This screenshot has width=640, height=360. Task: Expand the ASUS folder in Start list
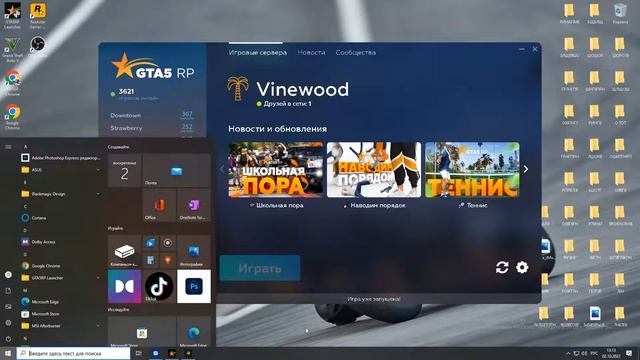[x=60, y=169]
